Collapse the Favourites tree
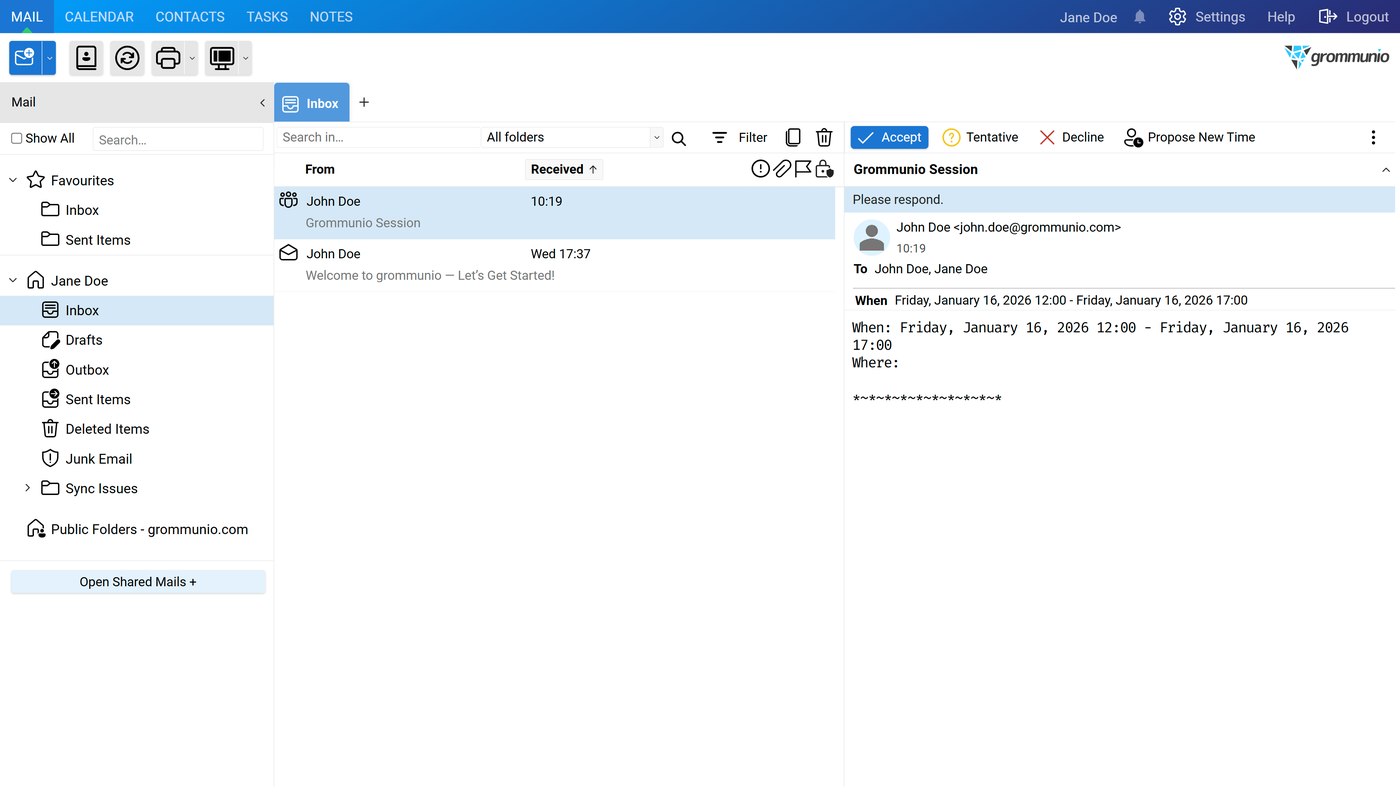Screen dimensions: 1400x788 [13, 180]
